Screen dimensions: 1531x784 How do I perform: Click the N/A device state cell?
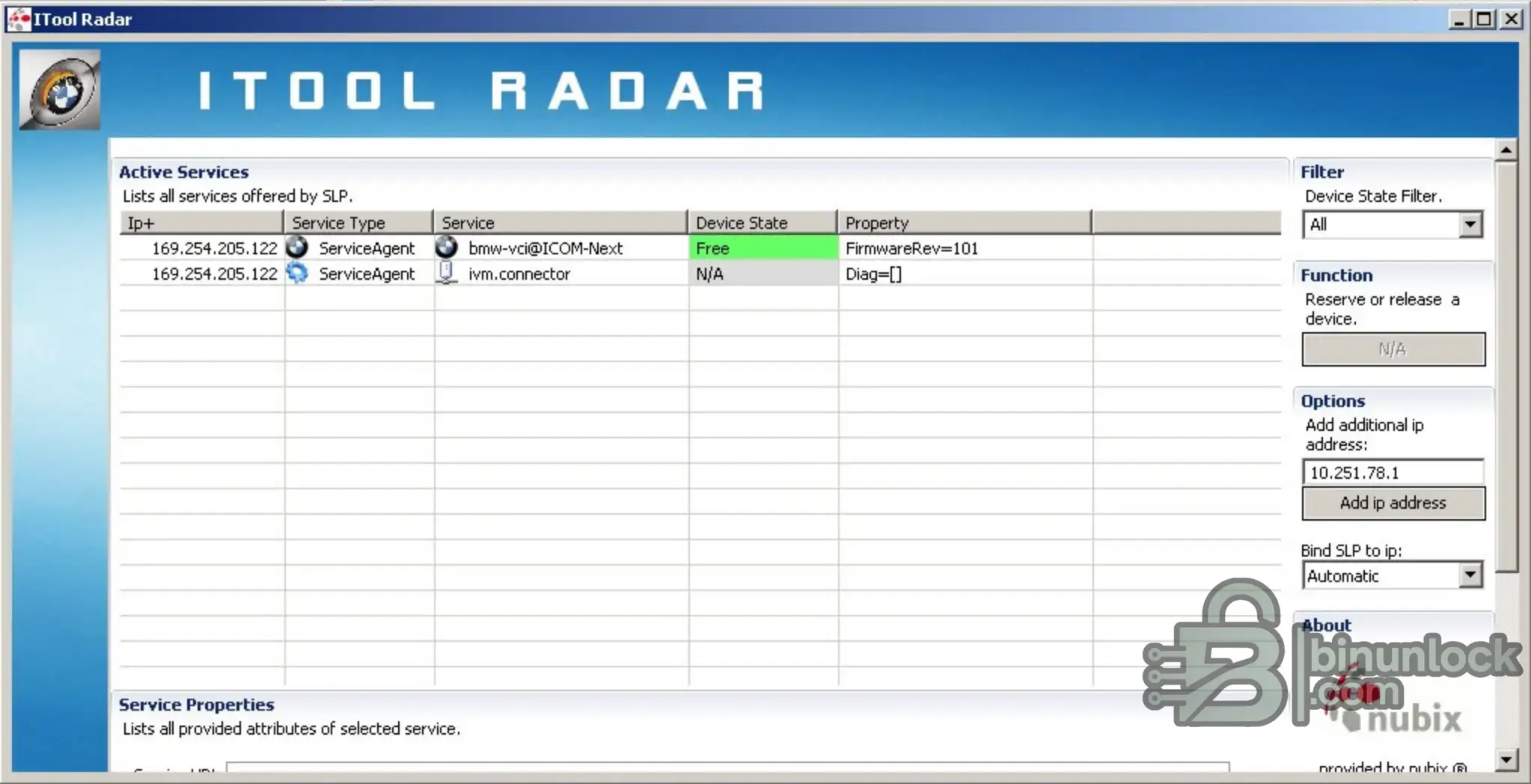pyautogui.click(x=763, y=274)
